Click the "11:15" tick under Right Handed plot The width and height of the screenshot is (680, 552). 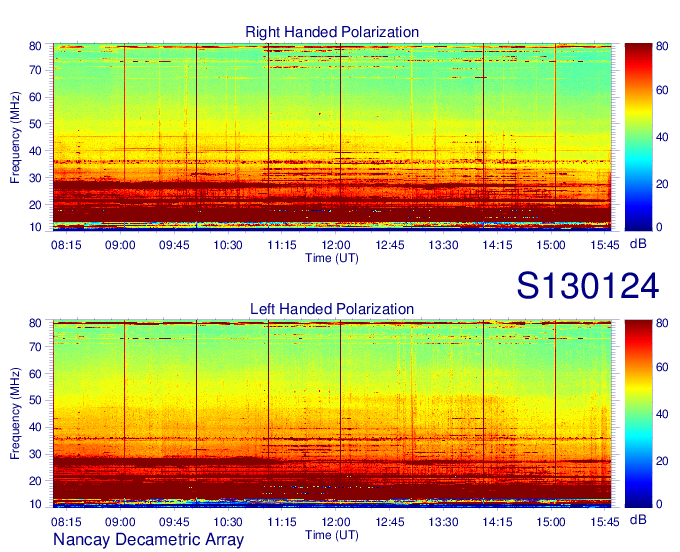click(282, 245)
